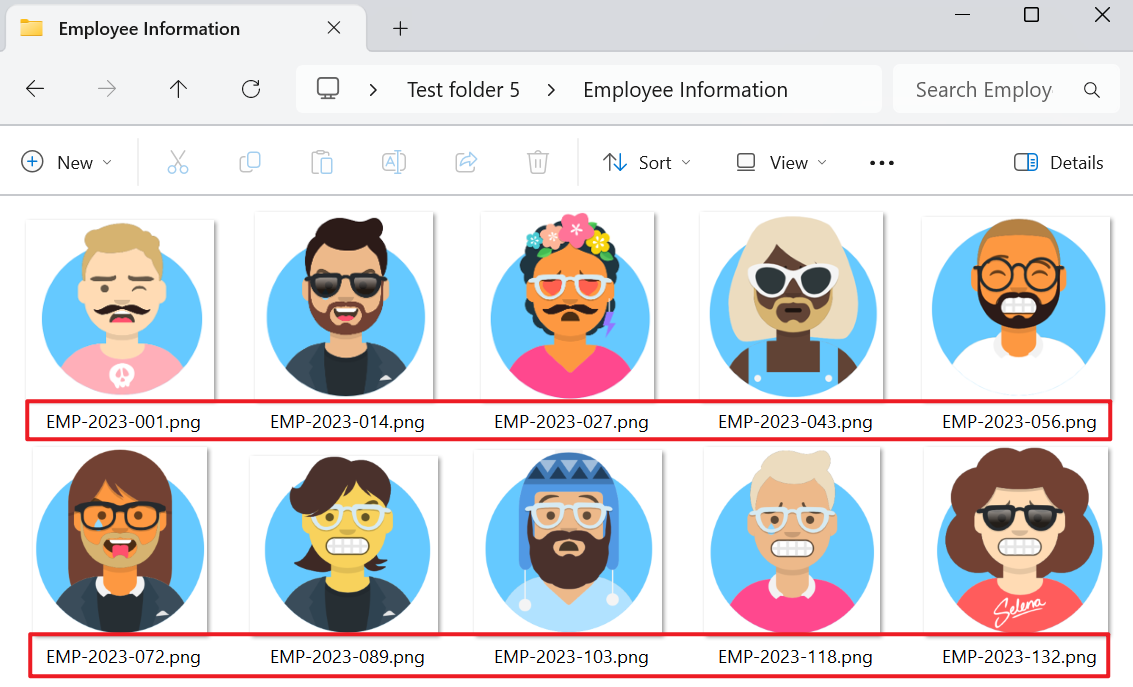The height and width of the screenshot is (687, 1133).
Task: Select the Employee Information tab
Action: (x=148, y=28)
